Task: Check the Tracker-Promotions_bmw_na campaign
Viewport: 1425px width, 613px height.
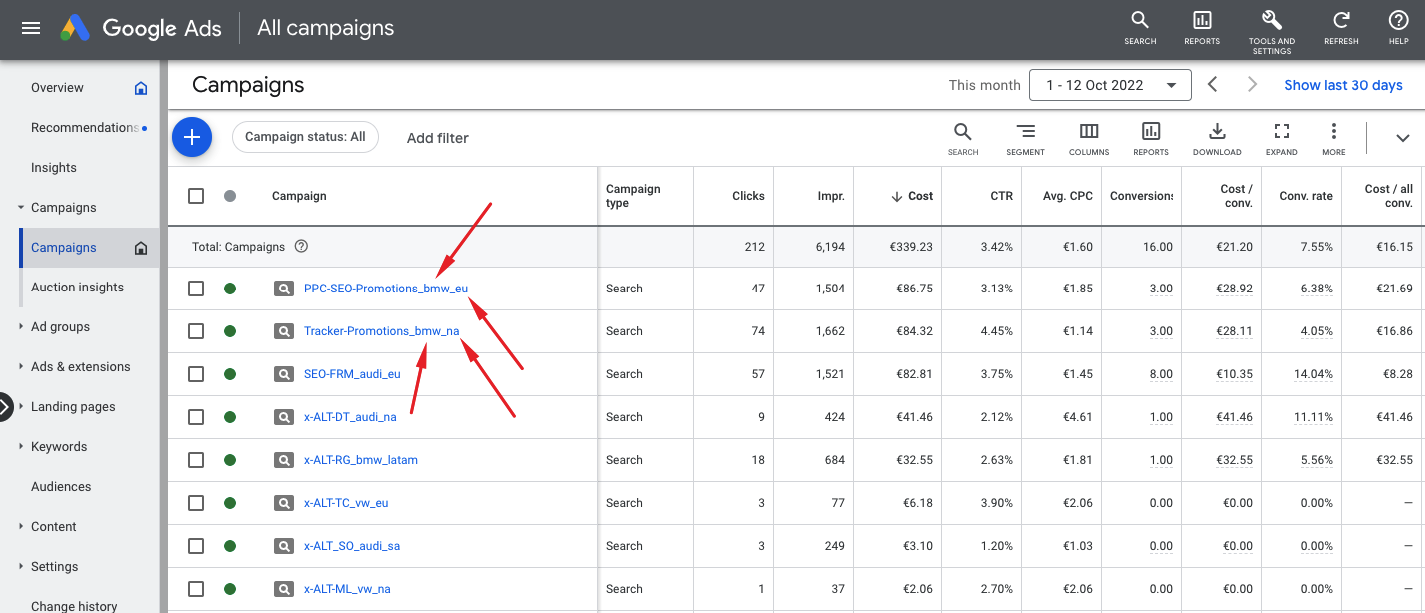Action: coord(196,331)
